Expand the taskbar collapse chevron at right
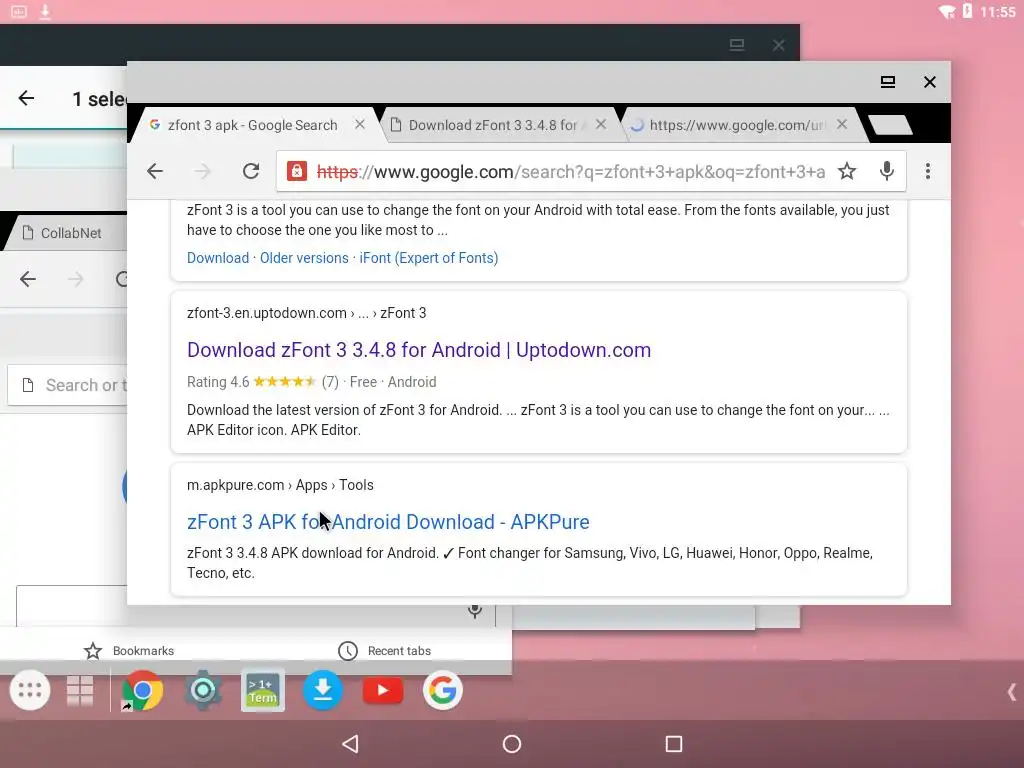Image resolution: width=1024 pixels, height=768 pixels. coord(1012,692)
